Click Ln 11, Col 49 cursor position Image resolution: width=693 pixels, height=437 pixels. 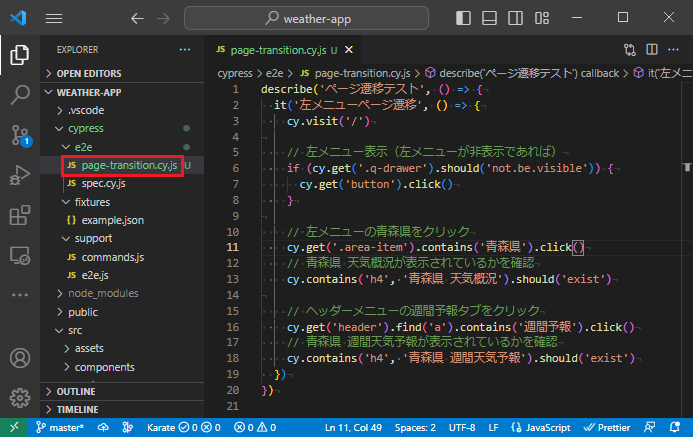tap(353, 427)
